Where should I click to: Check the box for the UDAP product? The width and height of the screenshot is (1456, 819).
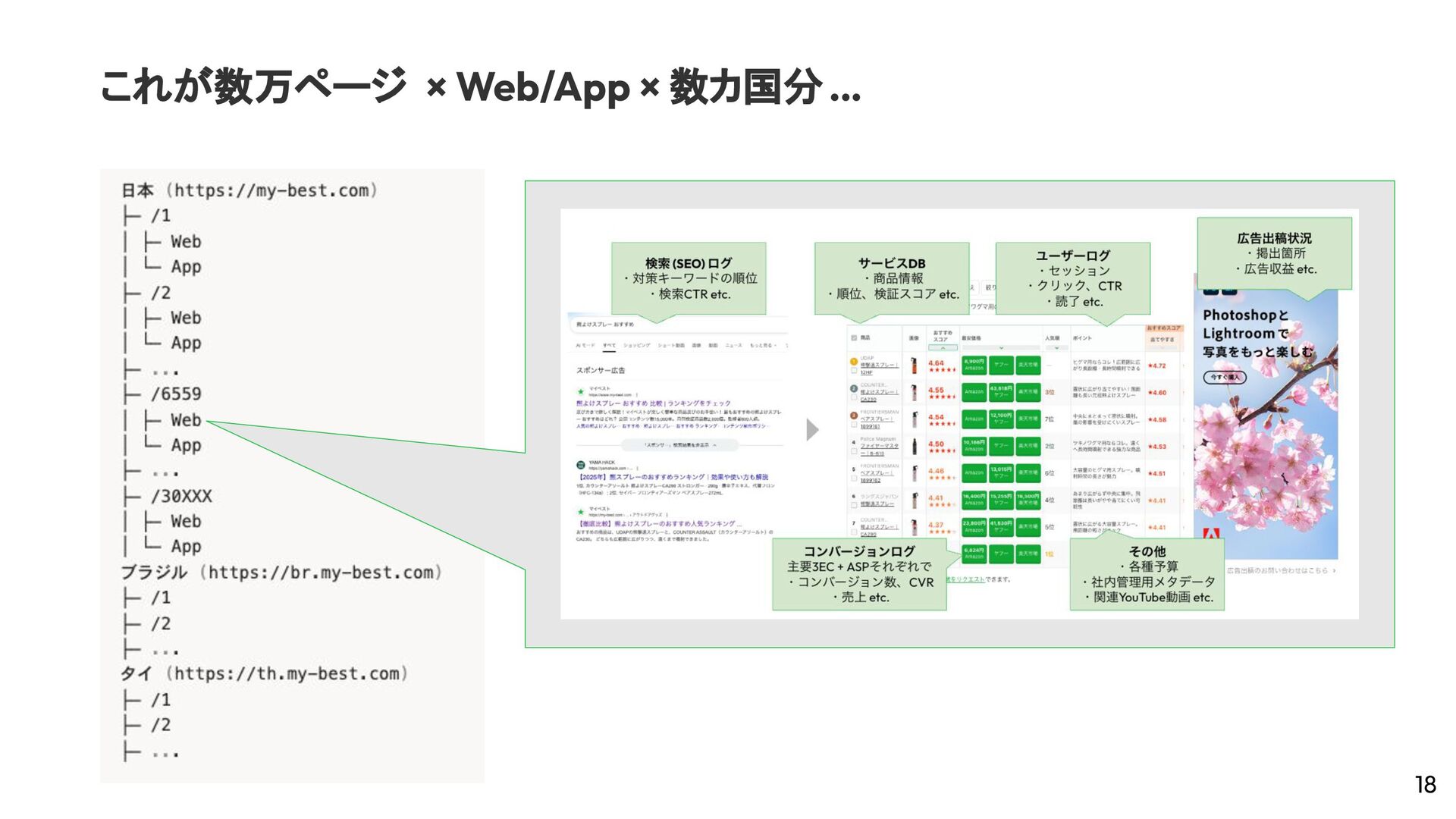[x=855, y=372]
